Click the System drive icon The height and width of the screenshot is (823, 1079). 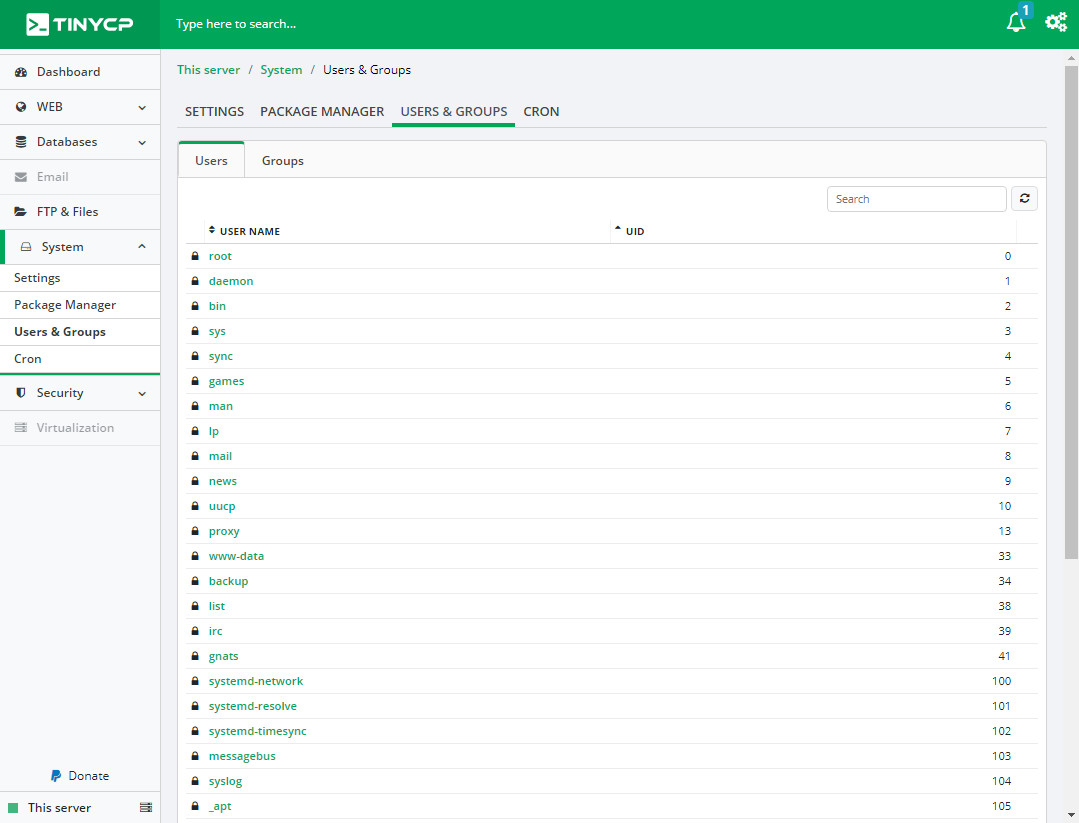tap(25, 247)
